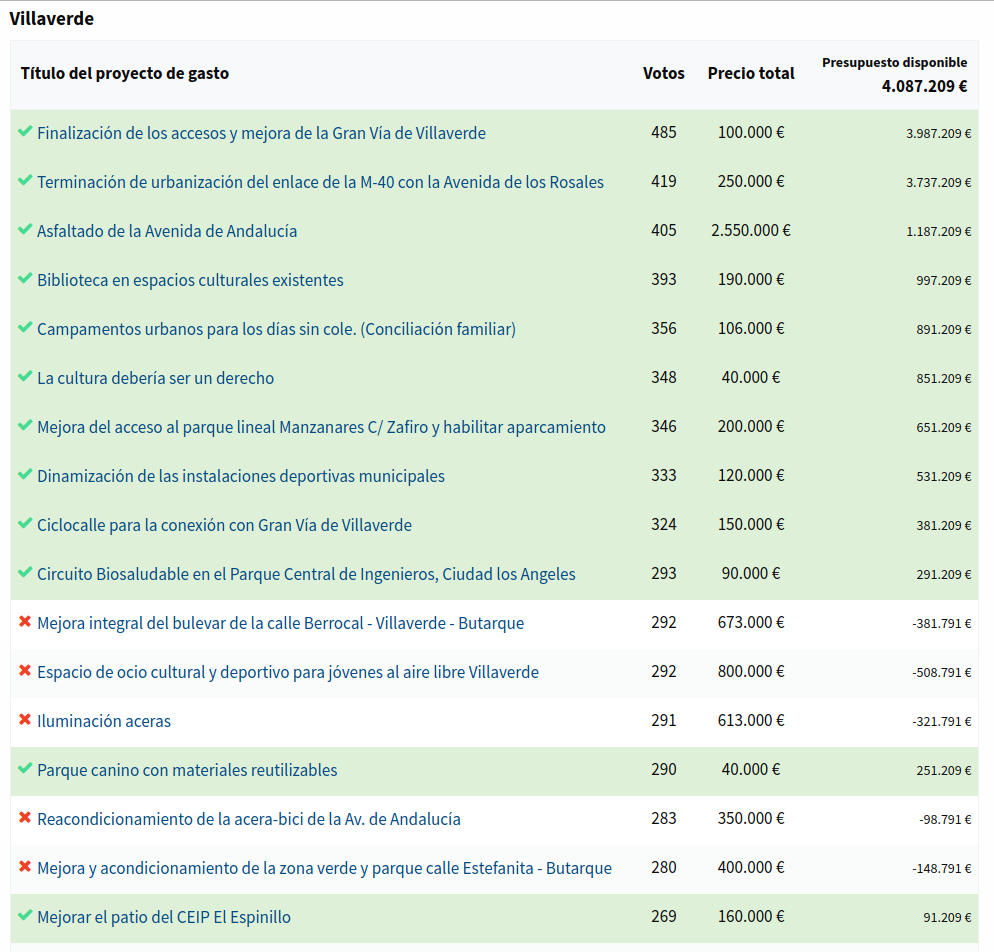This screenshot has width=994, height=952.
Task: Select remaining budget 3.987.209 €
Action: (x=938, y=134)
